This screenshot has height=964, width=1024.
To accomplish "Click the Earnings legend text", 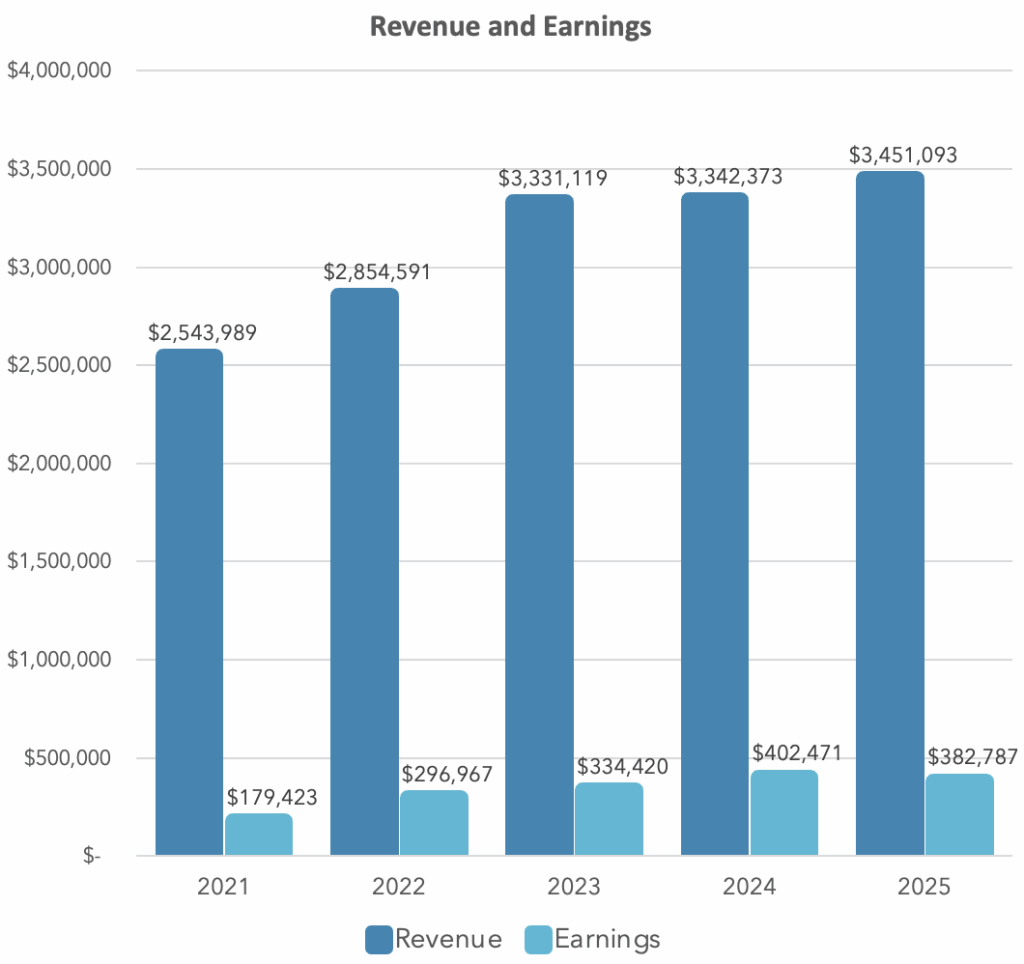I will tap(607, 939).
